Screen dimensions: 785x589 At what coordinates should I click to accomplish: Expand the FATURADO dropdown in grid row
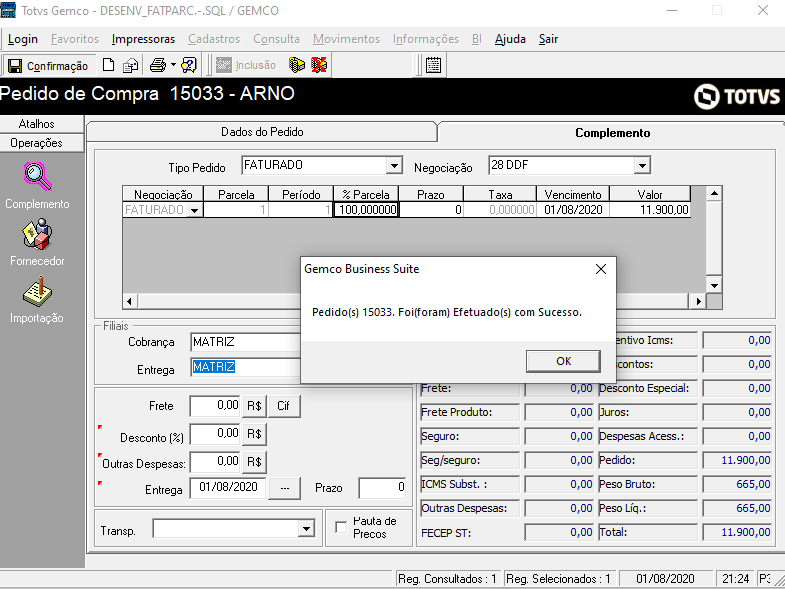tap(195, 210)
